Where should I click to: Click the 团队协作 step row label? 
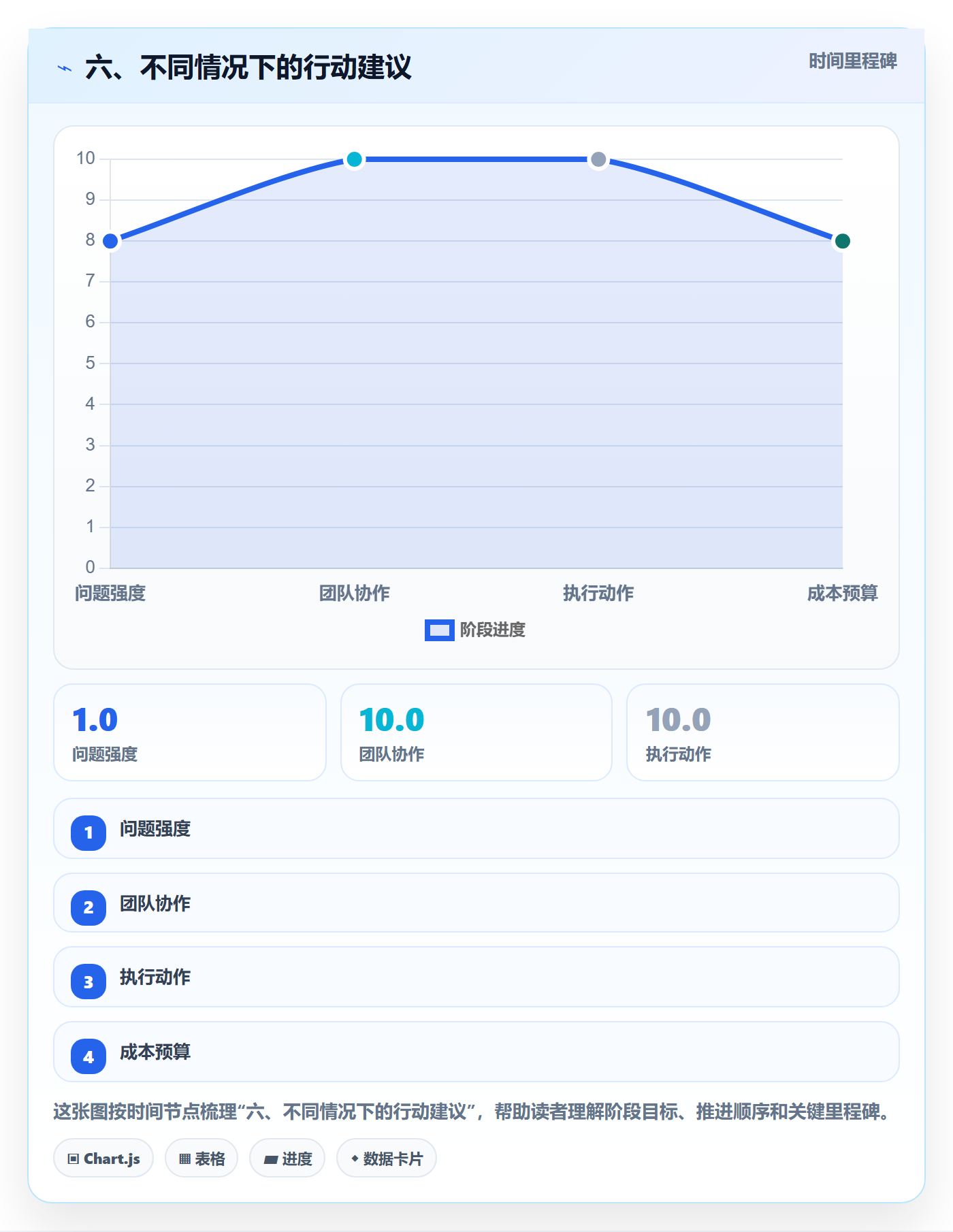point(155,904)
